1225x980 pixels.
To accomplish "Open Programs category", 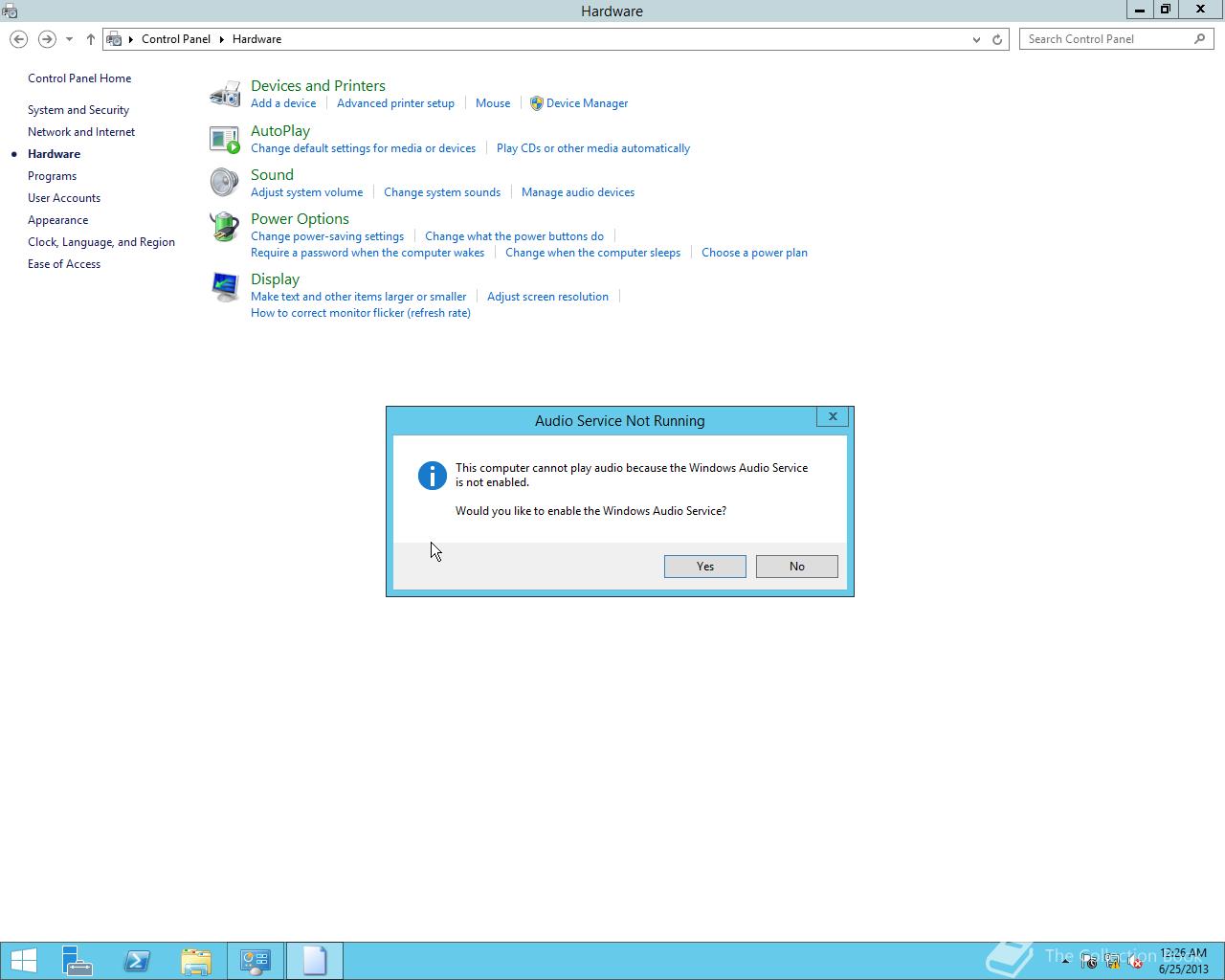I will point(52,176).
